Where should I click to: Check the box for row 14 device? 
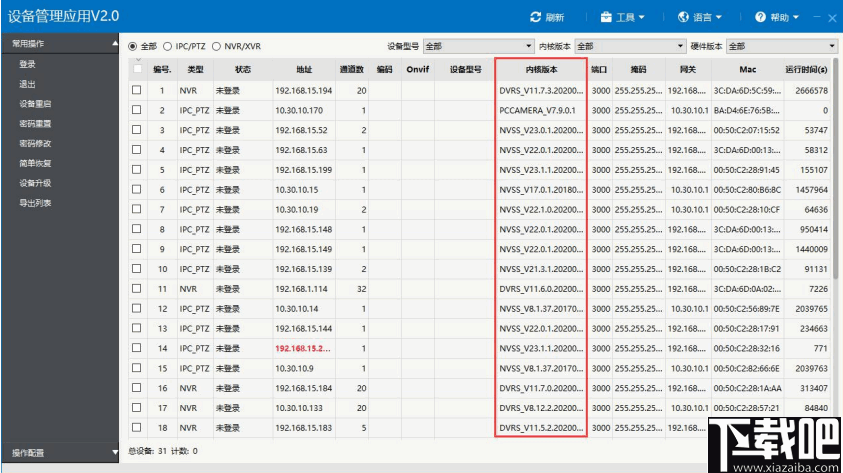[137, 348]
